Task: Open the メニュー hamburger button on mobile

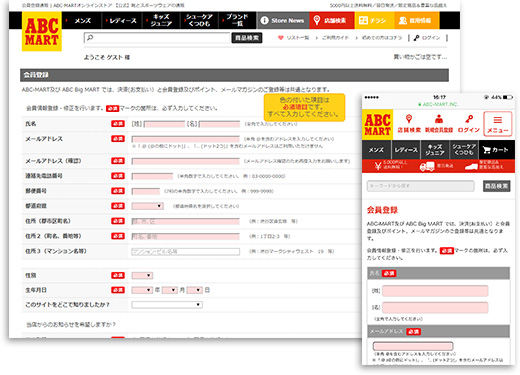Action: [x=497, y=124]
